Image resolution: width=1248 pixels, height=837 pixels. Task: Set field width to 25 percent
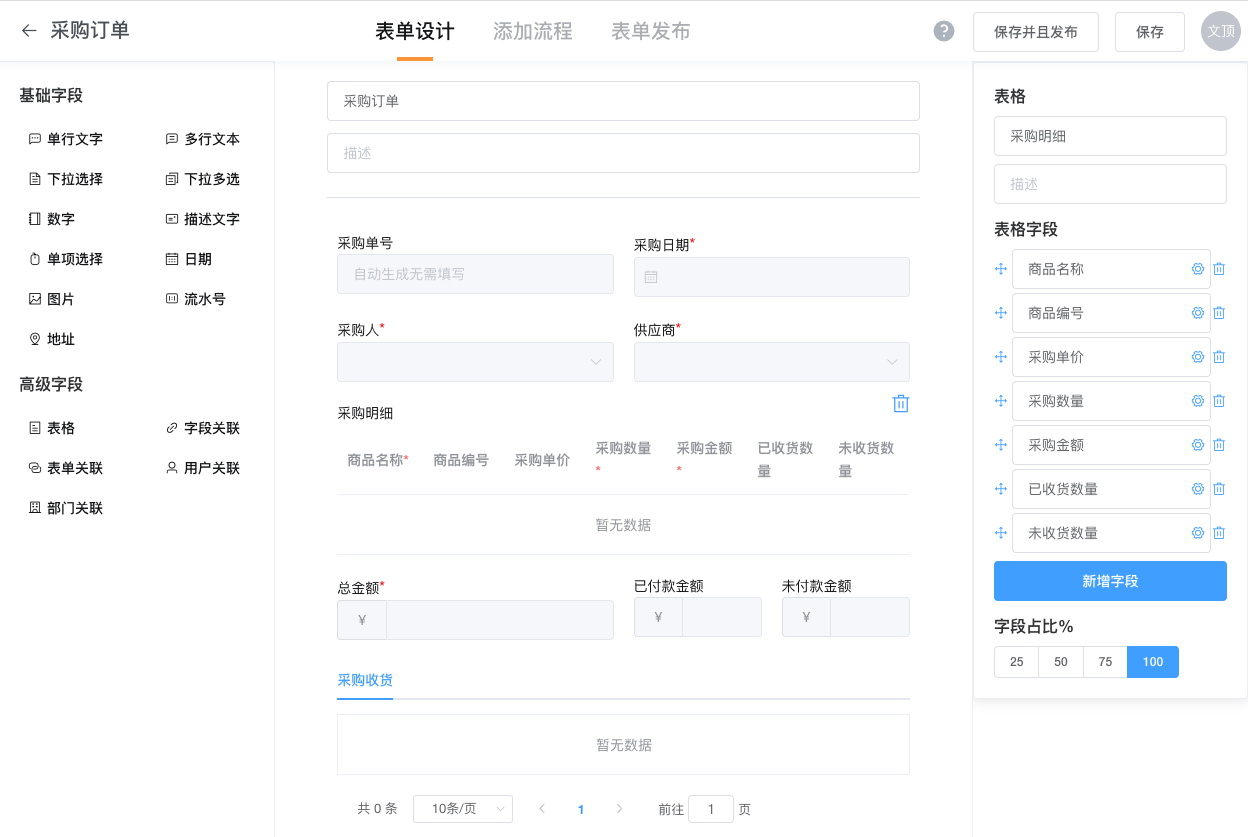coord(1016,662)
